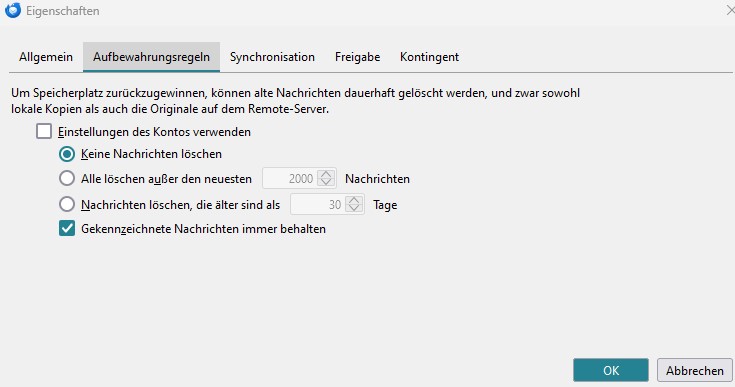Screen dimensions: 735x387
Task: Open the Allgemein tab
Action: (x=46, y=57)
